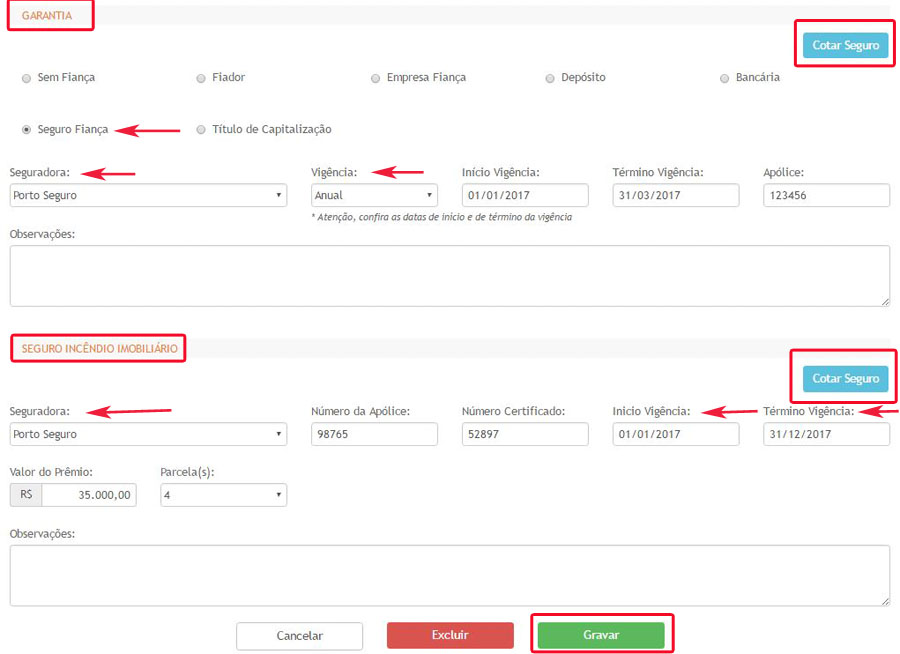Click the Cancelar button
Screen dimensions: 900x654
tap(299, 636)
